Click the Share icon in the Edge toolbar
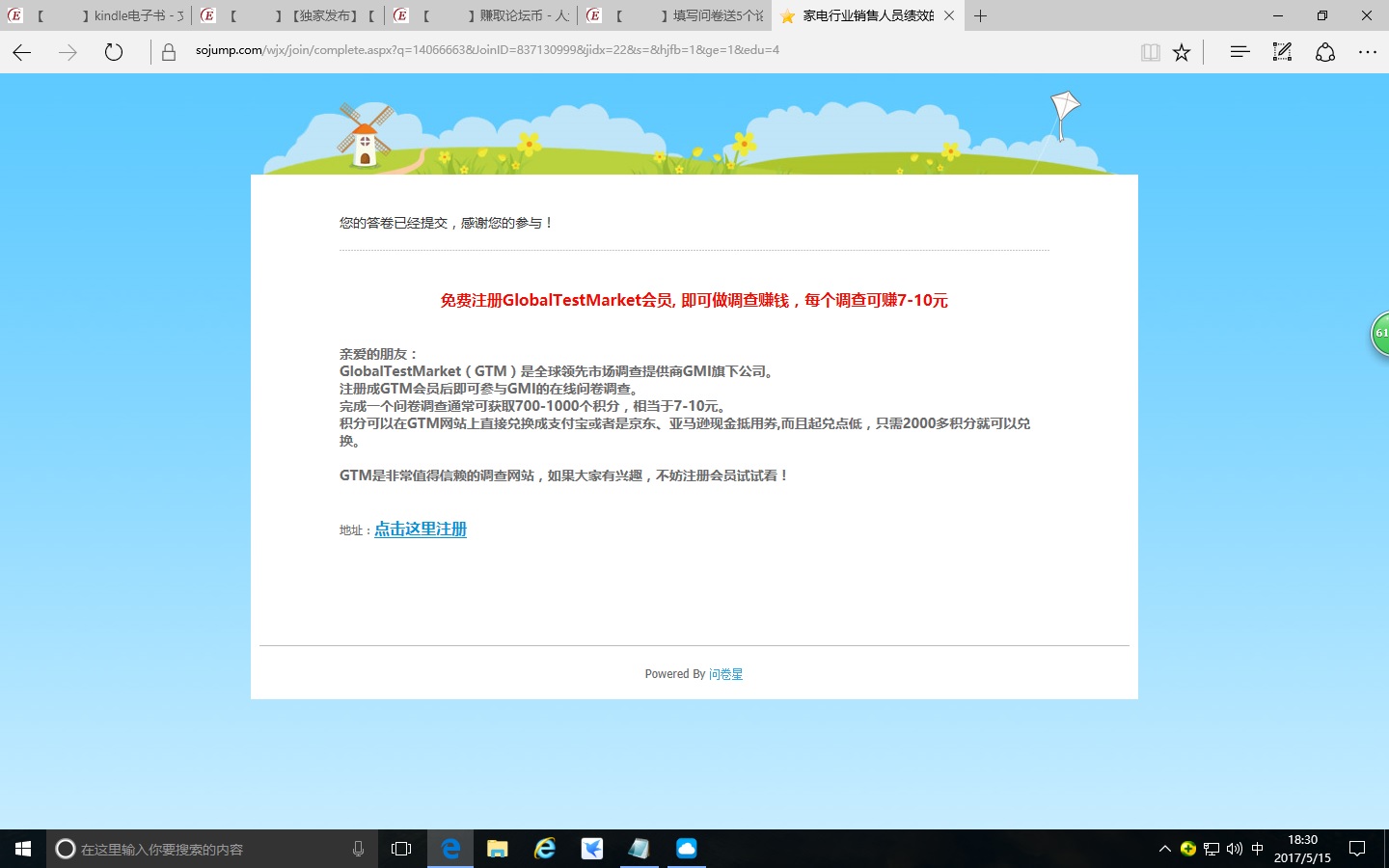Screen dimensions: 1389x868 1325,52
